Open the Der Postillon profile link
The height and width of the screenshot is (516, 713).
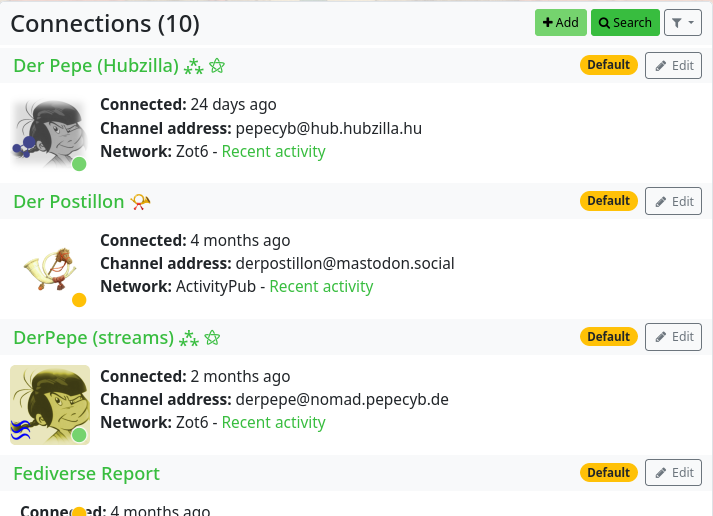tap(69, 202)
